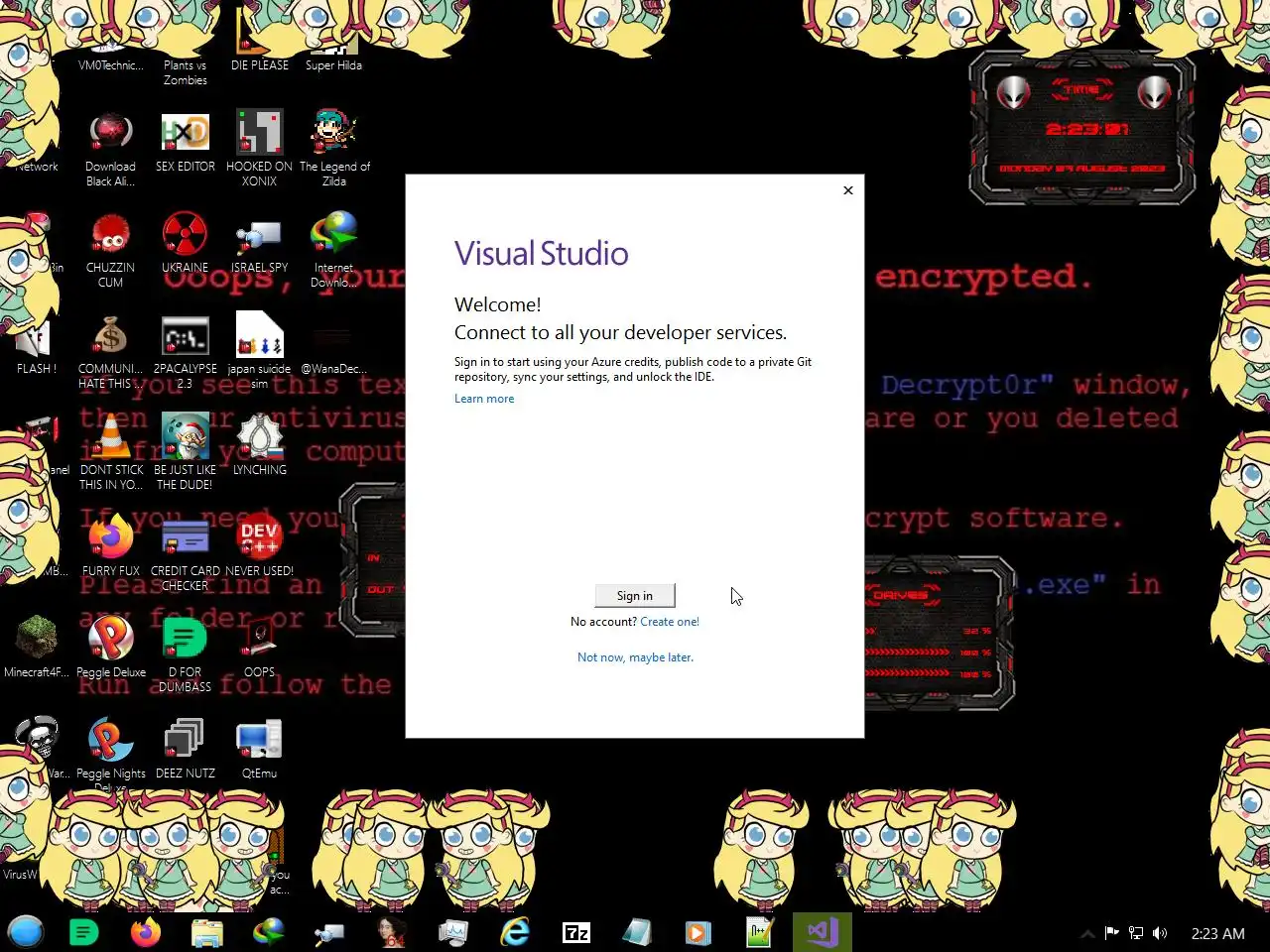
Task: Select the DEEZ NUTZ desktop icon
Action: coord(185,748)
